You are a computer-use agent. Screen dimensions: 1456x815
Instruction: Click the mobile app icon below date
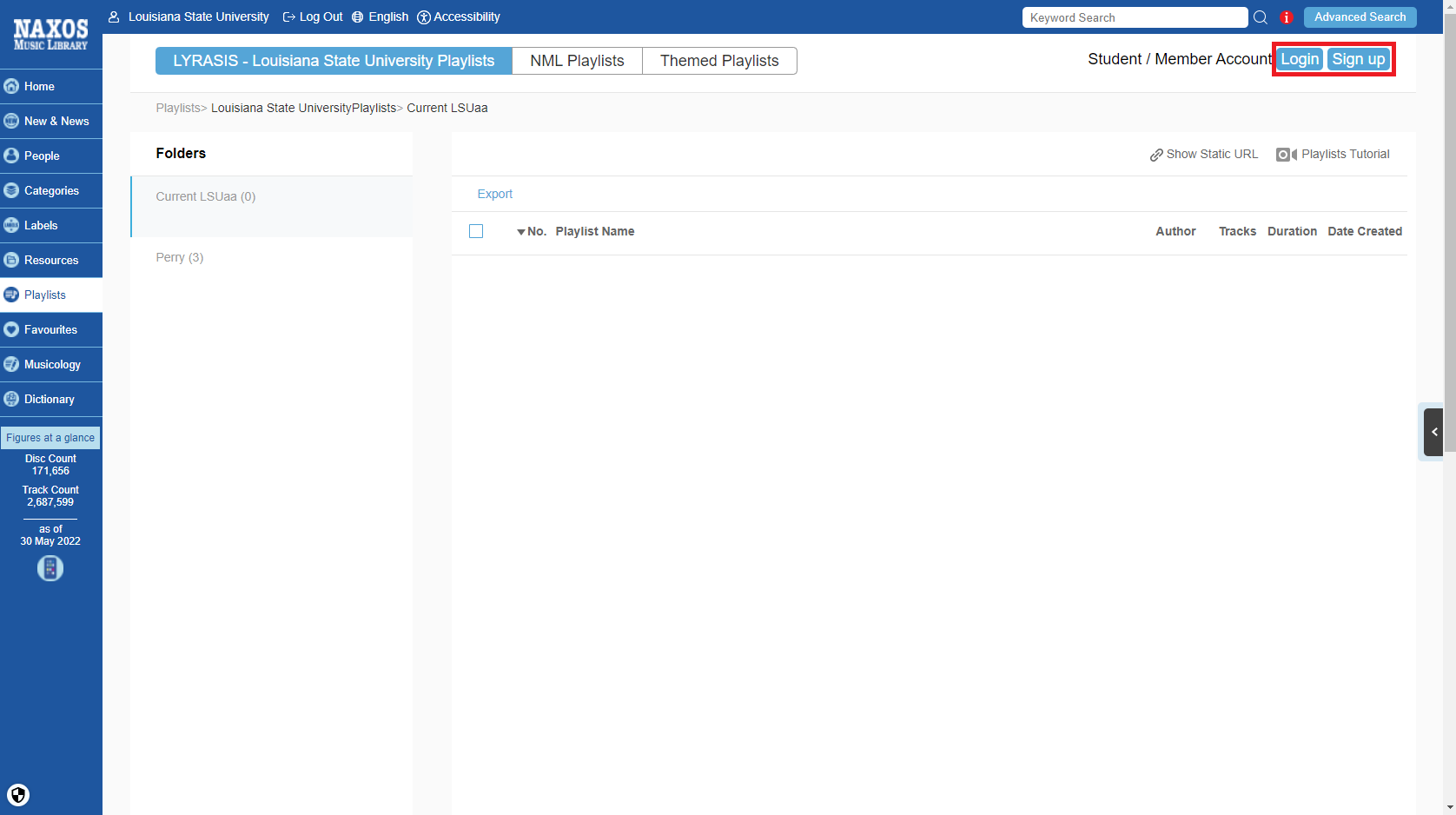click(50, 568)
